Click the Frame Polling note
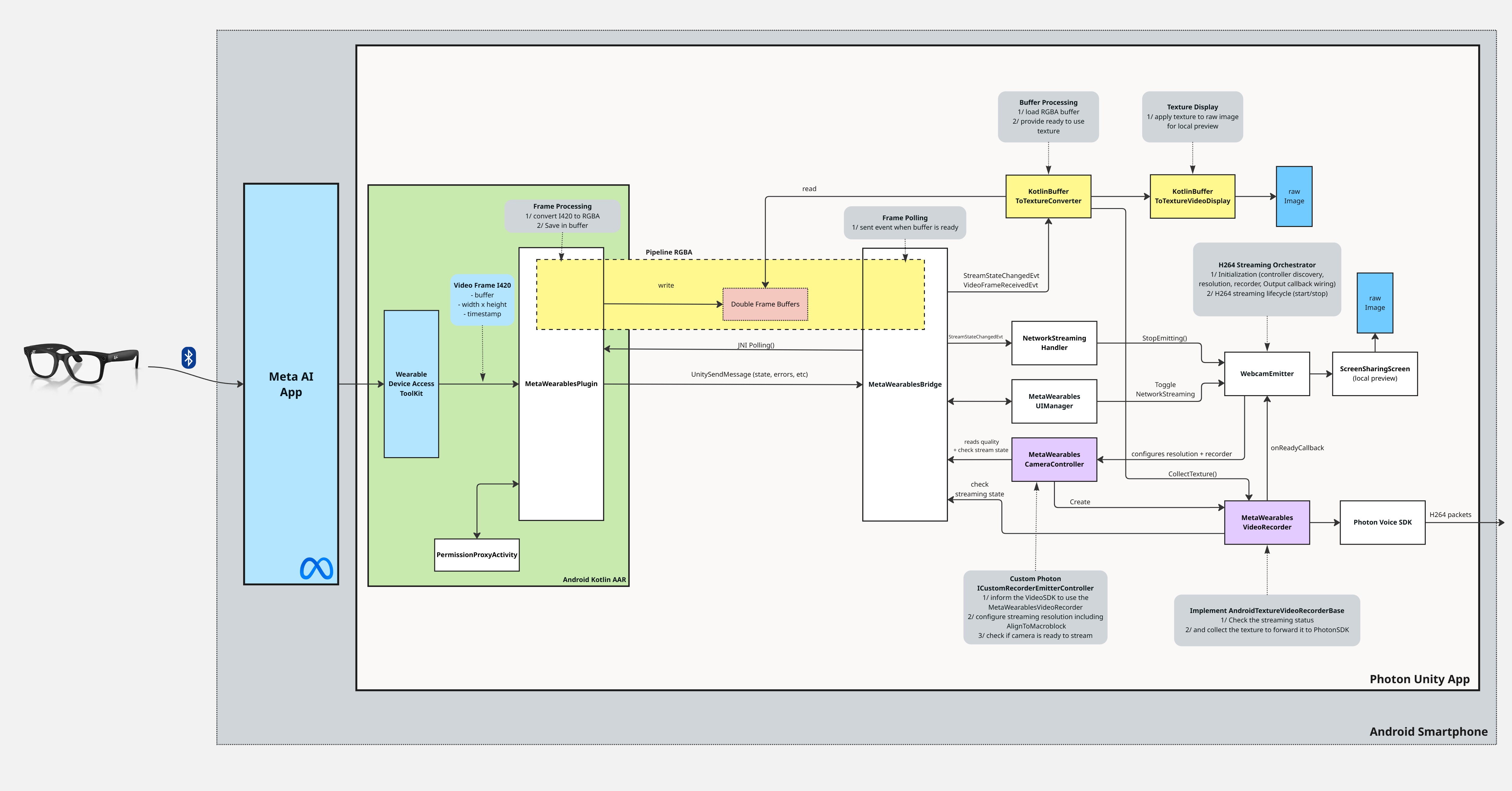 [904, 222]
